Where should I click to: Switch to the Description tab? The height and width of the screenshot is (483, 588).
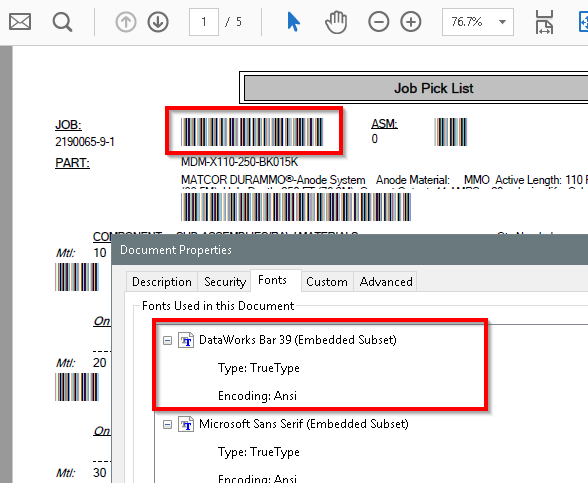pyautogui.click(x=162, y=282)
